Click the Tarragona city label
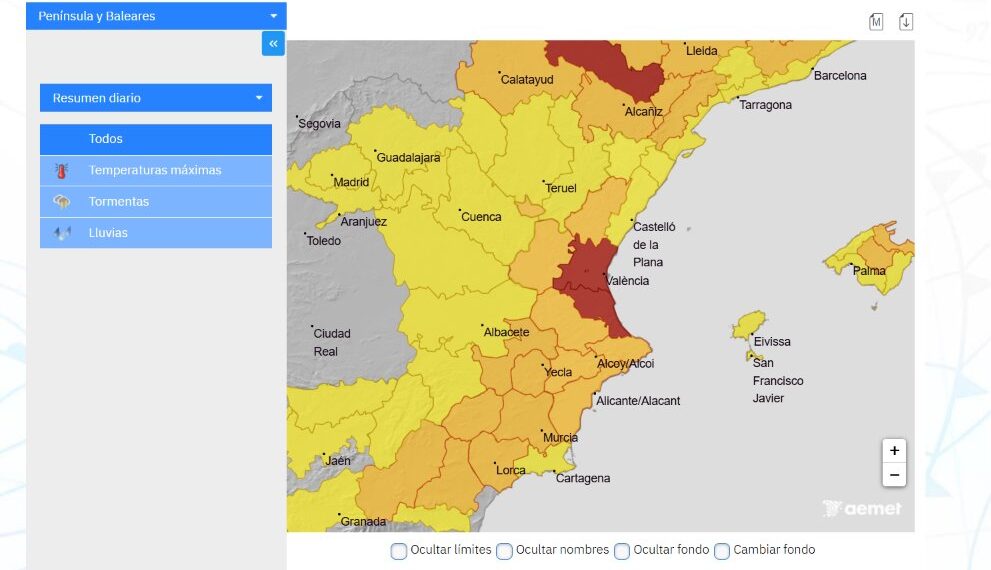Screen dimensions: 991x570 (765, 105)
